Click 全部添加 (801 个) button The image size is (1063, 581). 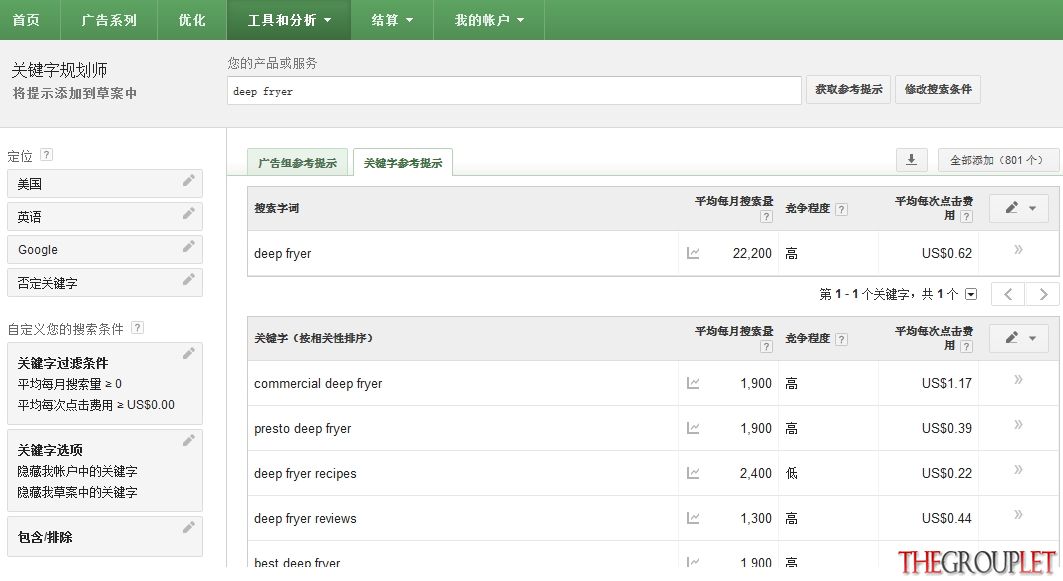pyautogui.click(x=997, y=160)
